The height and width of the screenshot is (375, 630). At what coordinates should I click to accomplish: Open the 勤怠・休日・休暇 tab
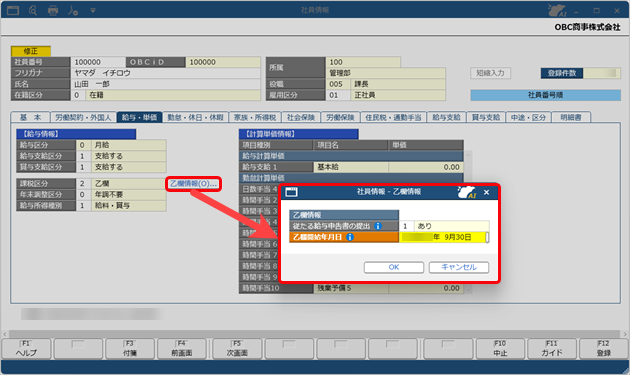pyautogui.click(x=195, y=117)
